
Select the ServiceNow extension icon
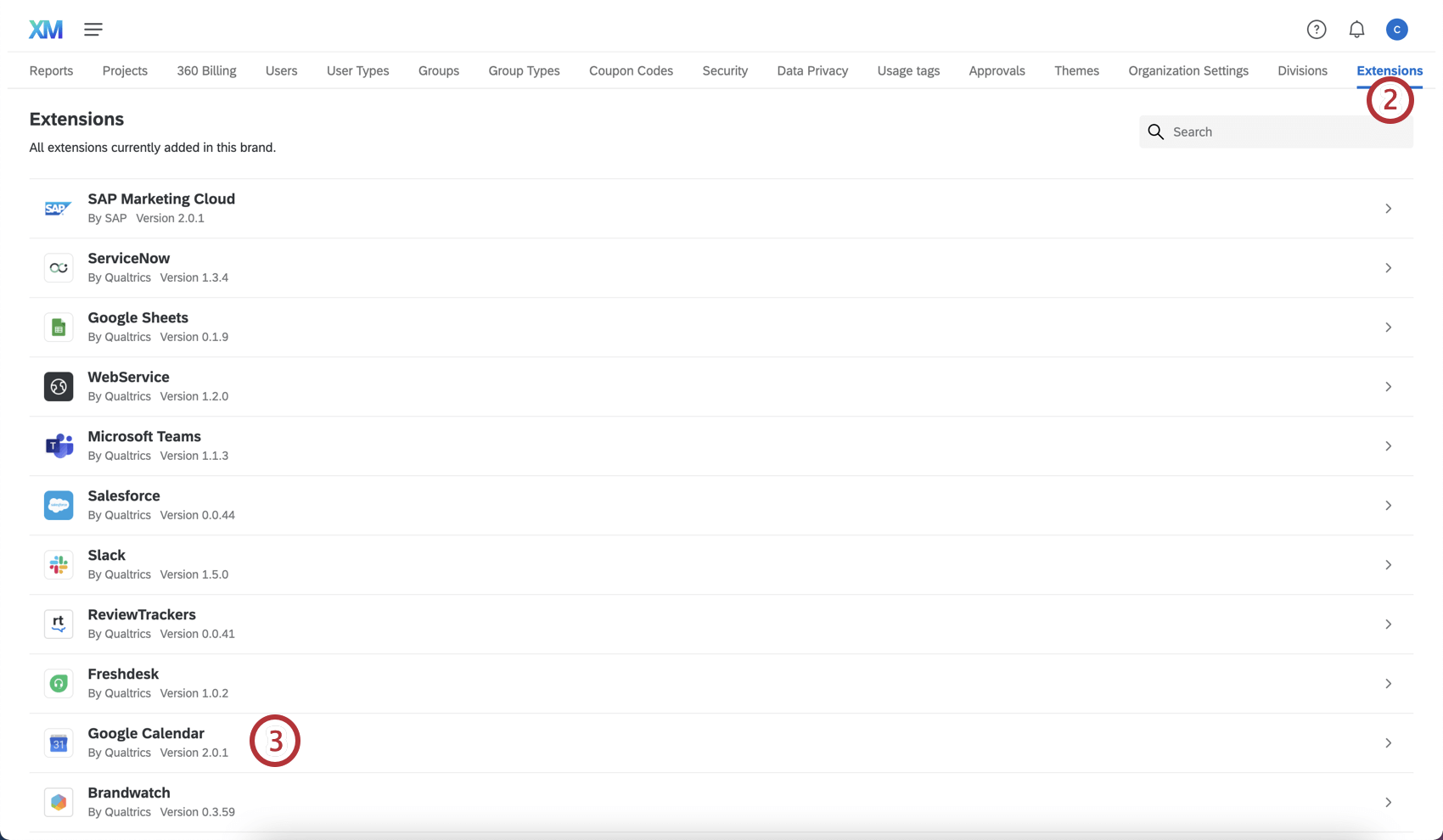point(58,267)
